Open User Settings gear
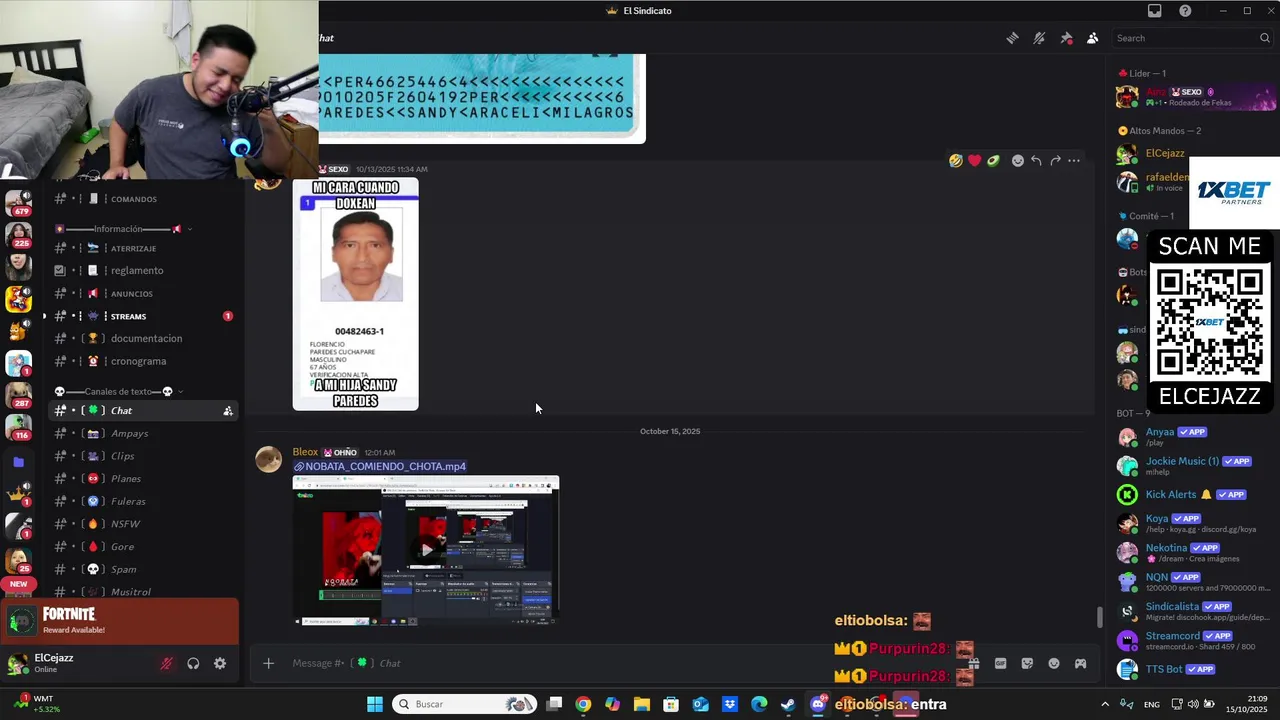This screenshot has width=1280, height=720. tap(220, 664)
